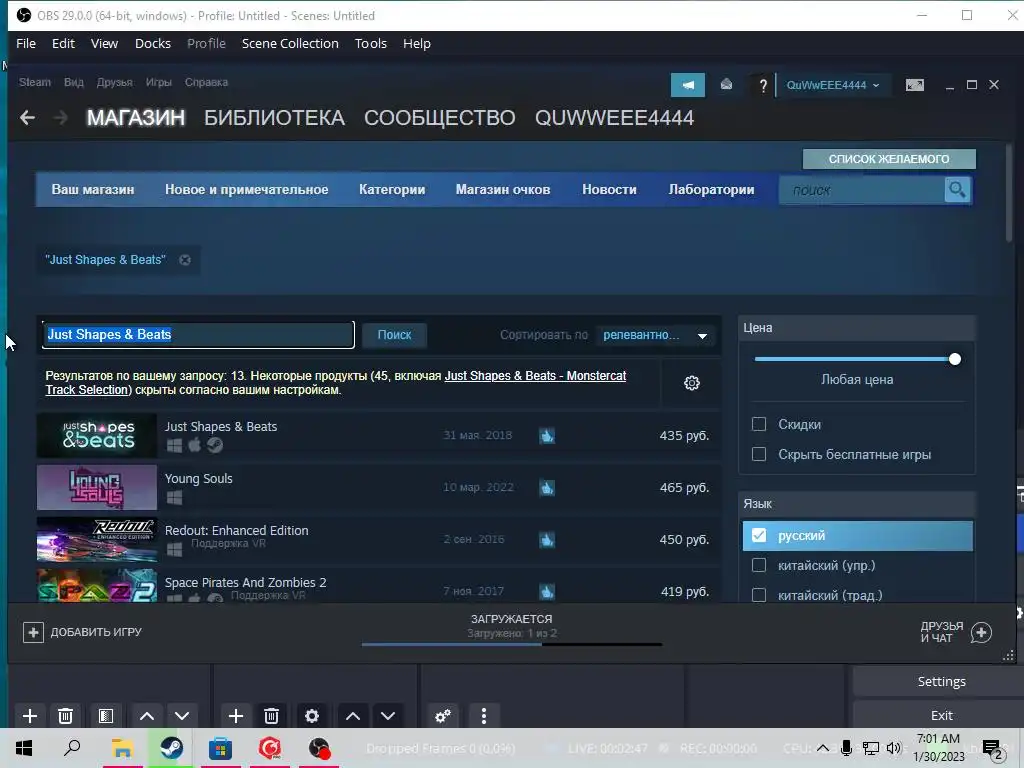The height and width of the screenshot is (768, 1024).
Task: Open the OBS Tools menu
Action: tap(370, 44)
